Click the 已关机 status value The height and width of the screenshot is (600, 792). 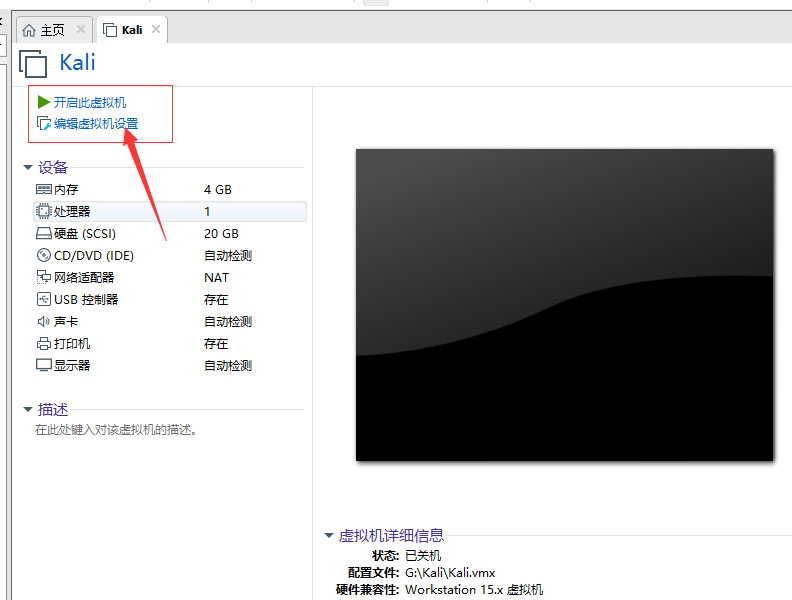pyautogui.click(x=423, y=556)
